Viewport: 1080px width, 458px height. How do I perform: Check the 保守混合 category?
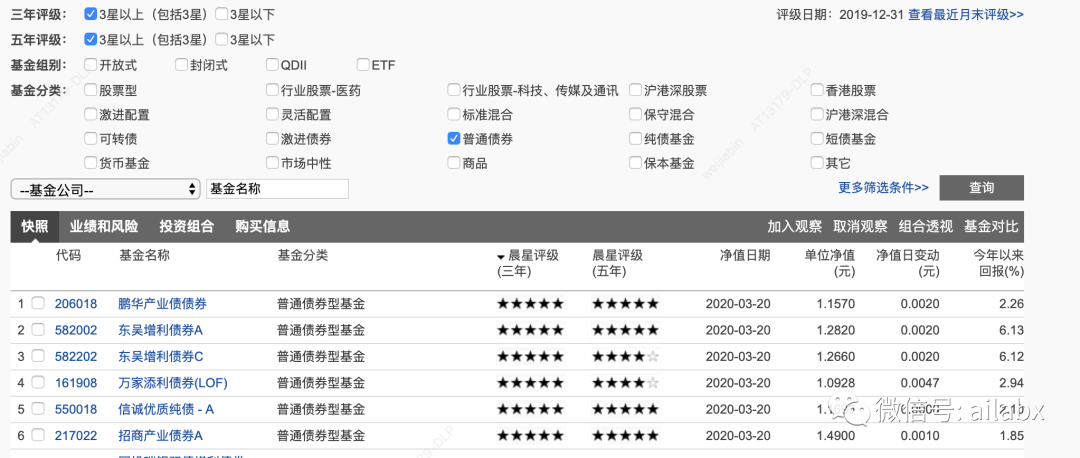coord(635,114)
